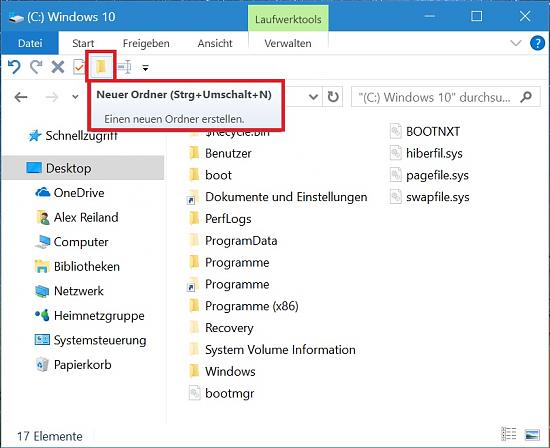Click the Bibliotheken library icon

[42, 266]
